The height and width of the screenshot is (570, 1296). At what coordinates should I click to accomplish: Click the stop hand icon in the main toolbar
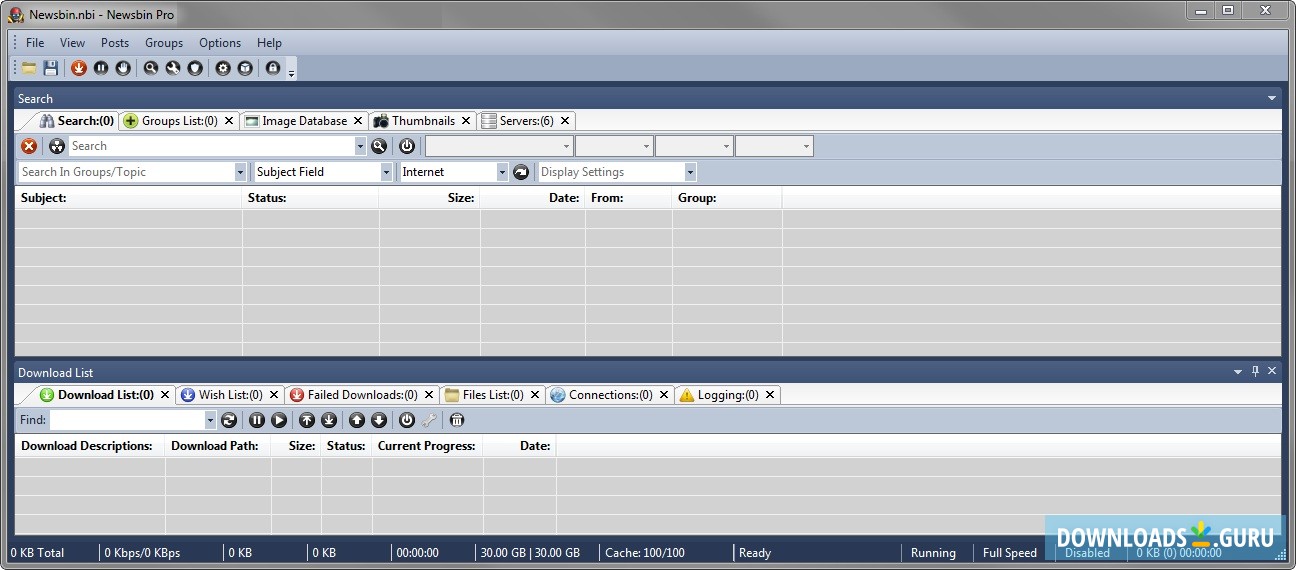click(x=122, y=68)
